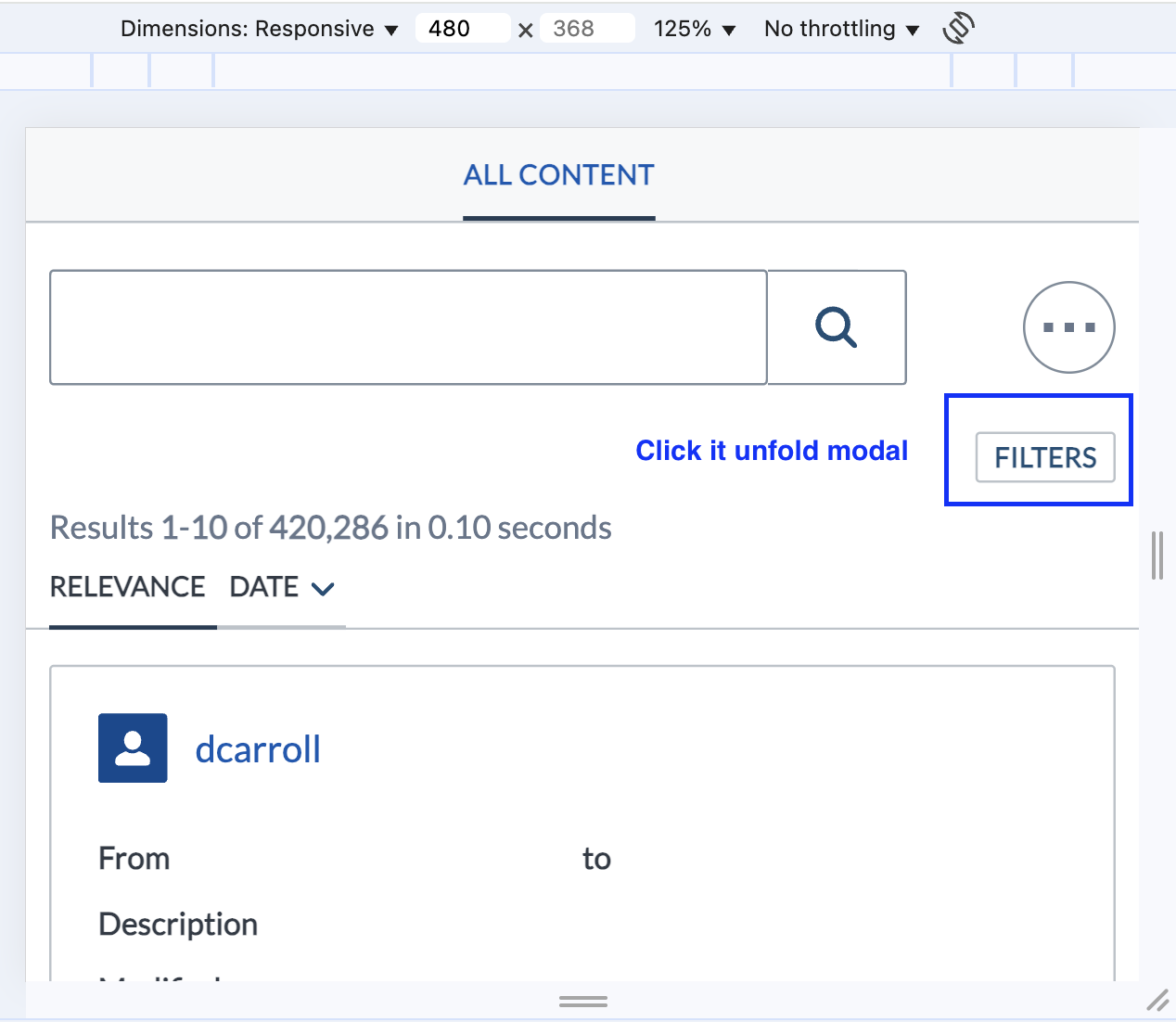Click into the search text box

tap(408, 327)
